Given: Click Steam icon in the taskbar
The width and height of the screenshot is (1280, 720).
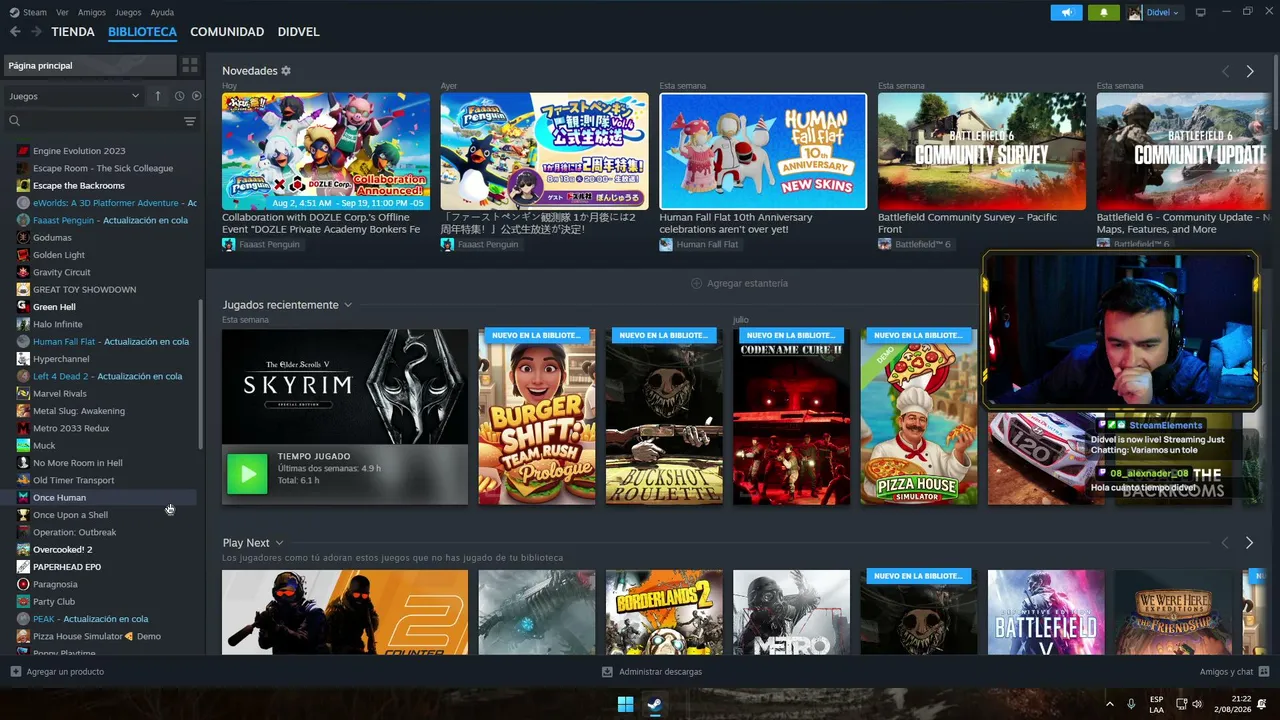Looking at the screenshot, I should click(x=655, y=704).
